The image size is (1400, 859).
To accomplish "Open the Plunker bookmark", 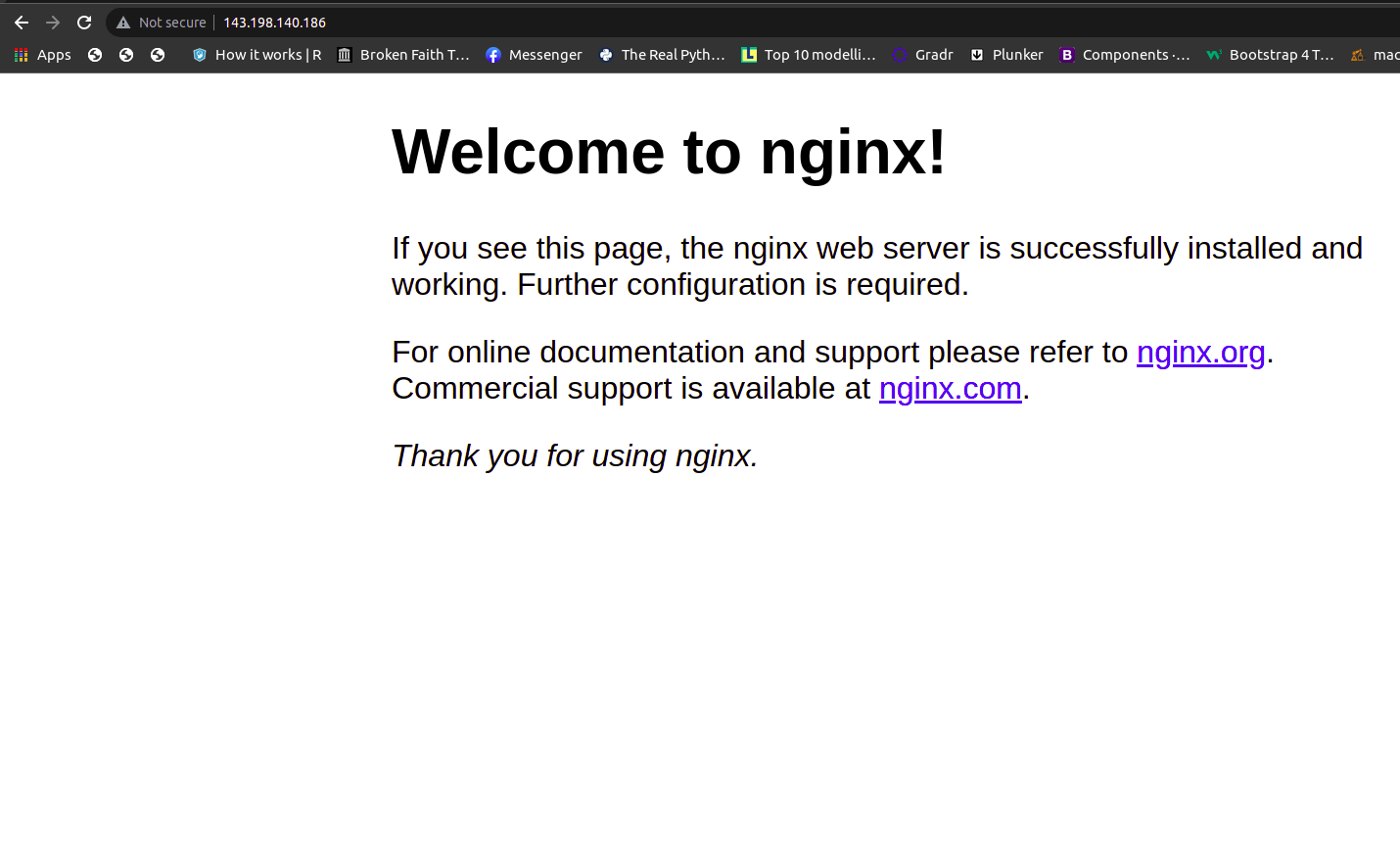I will click(x=1006, y=55).
